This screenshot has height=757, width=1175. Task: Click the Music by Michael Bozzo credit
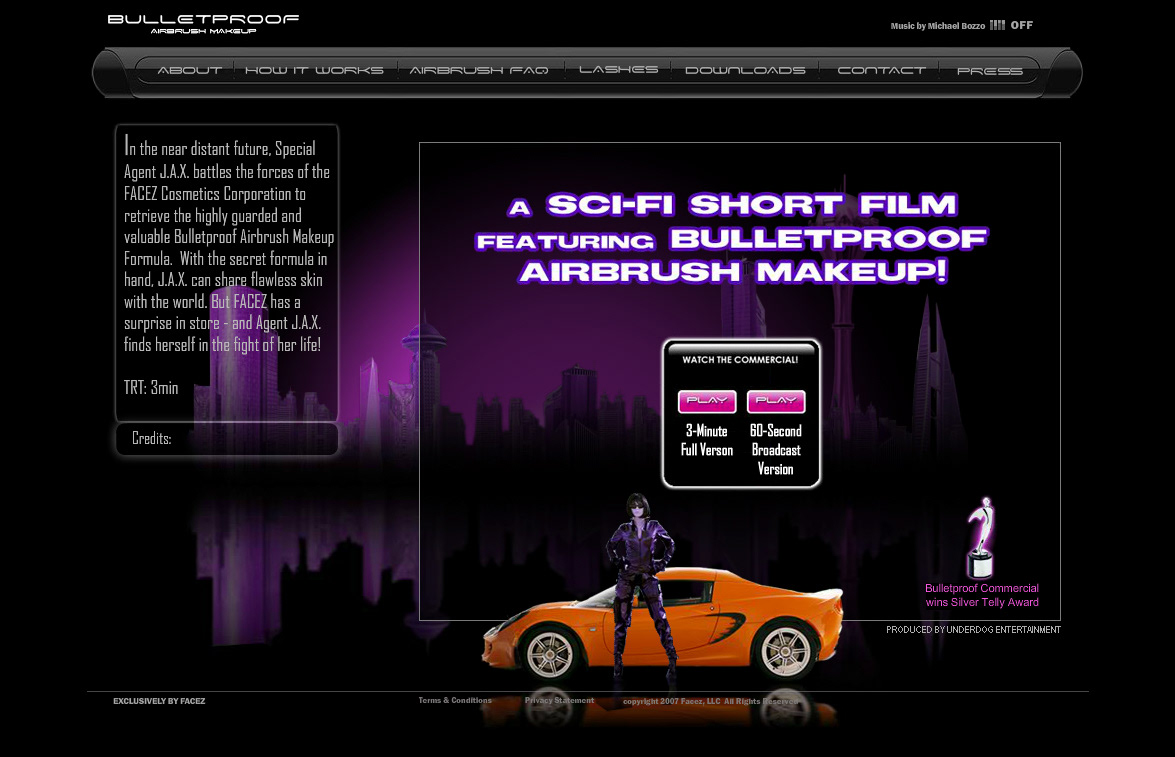tap(937, 25)
